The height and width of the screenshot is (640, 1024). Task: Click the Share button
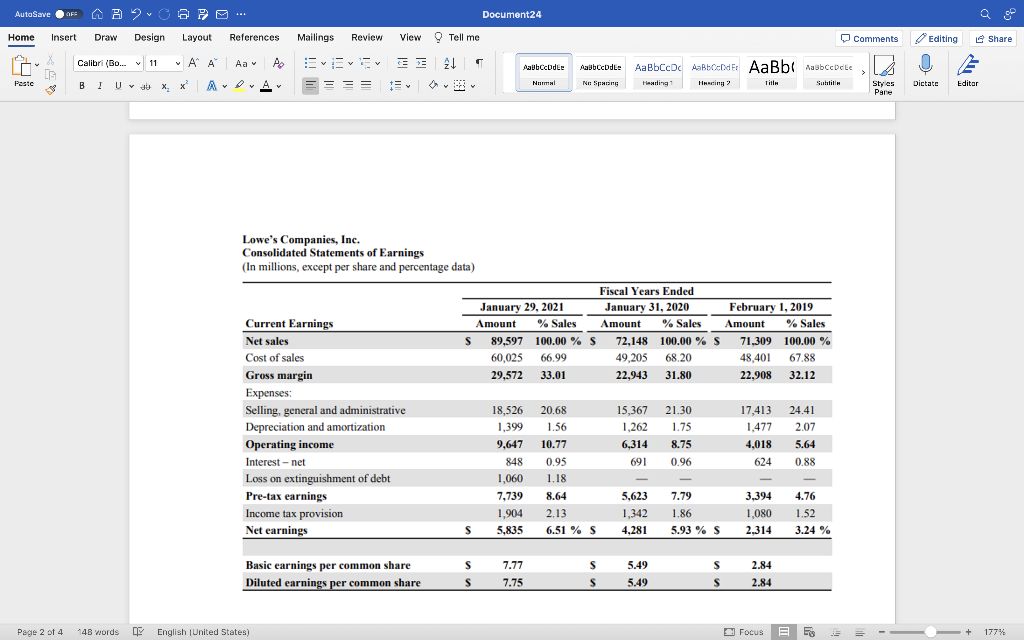(x=993, y=38)
